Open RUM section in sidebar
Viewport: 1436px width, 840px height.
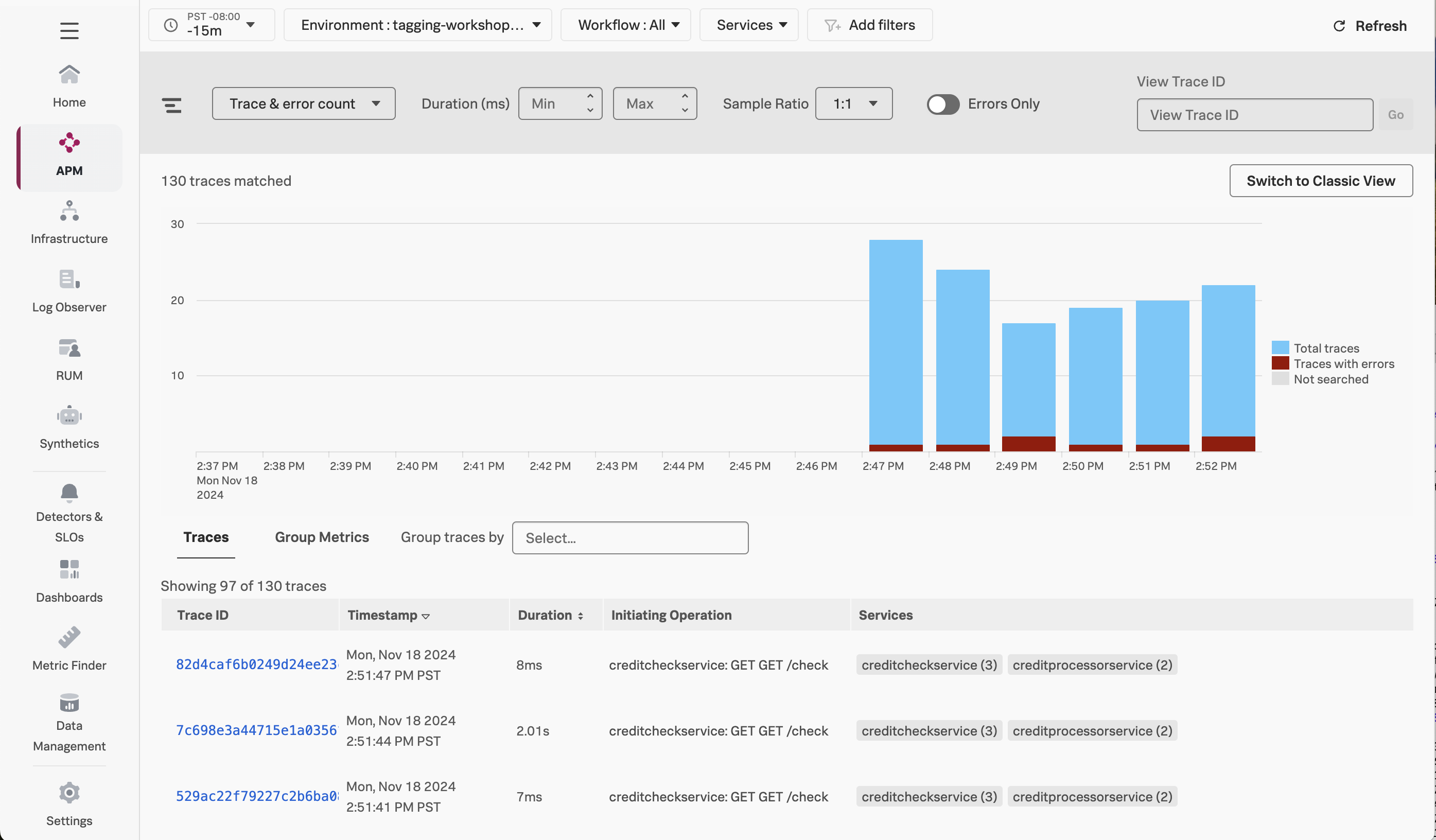point(69,359)
